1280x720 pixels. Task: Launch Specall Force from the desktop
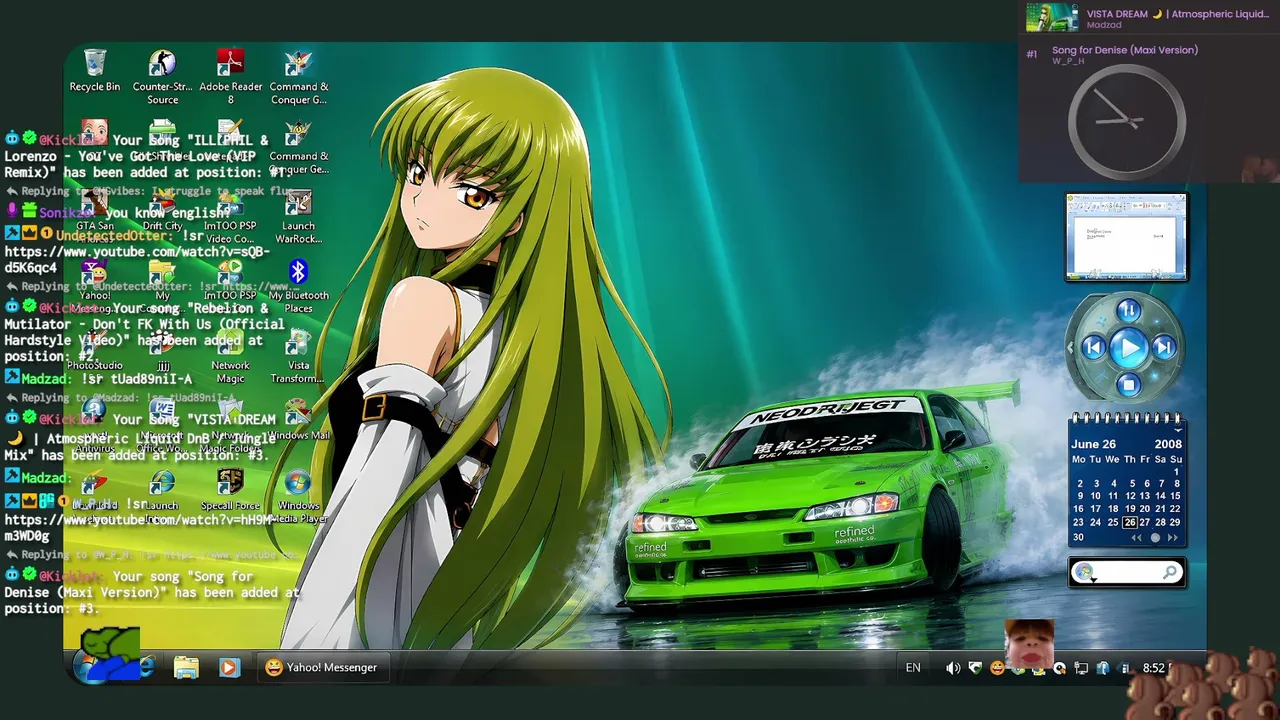(230, 490)
